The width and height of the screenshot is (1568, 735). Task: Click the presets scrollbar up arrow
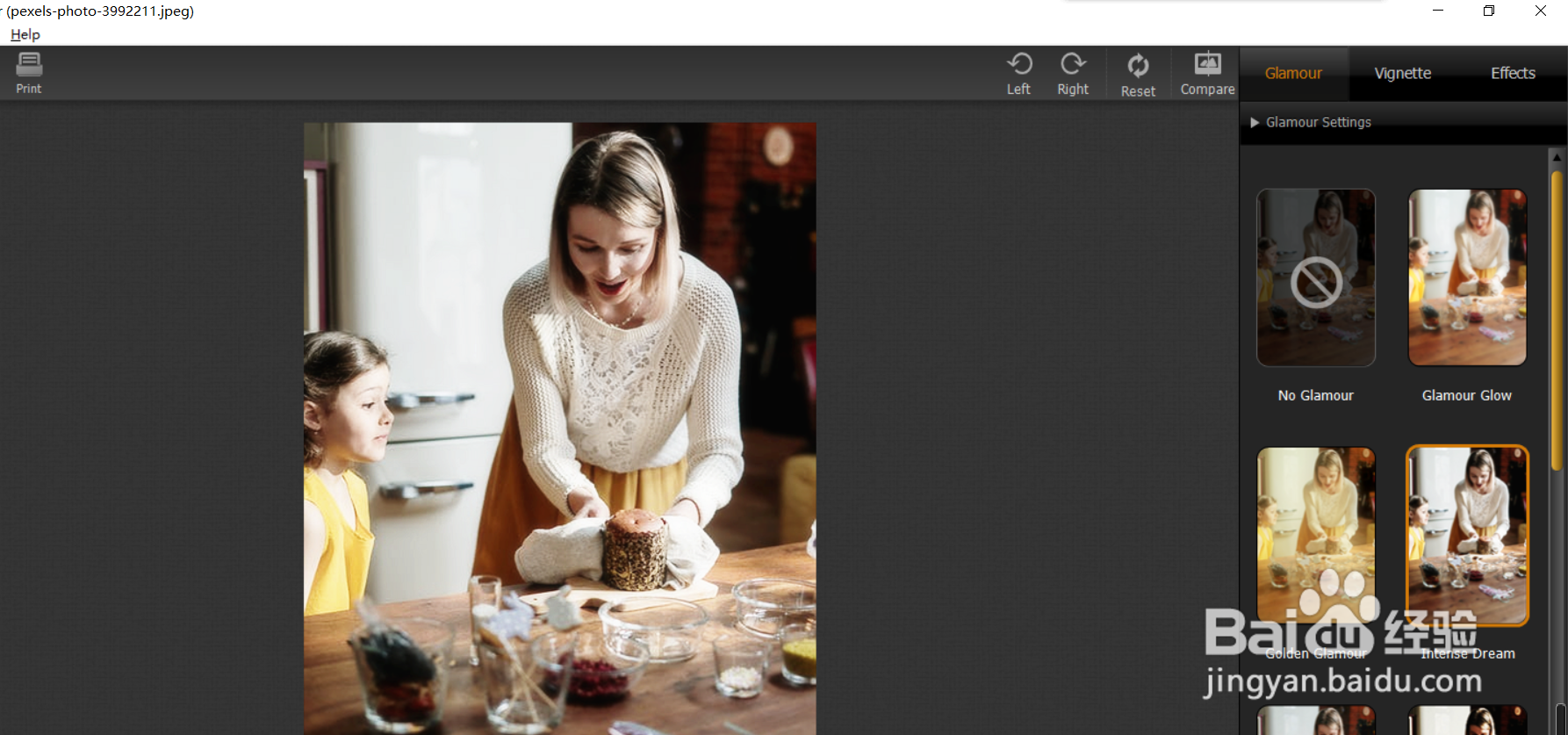[x=1557, y=157]
